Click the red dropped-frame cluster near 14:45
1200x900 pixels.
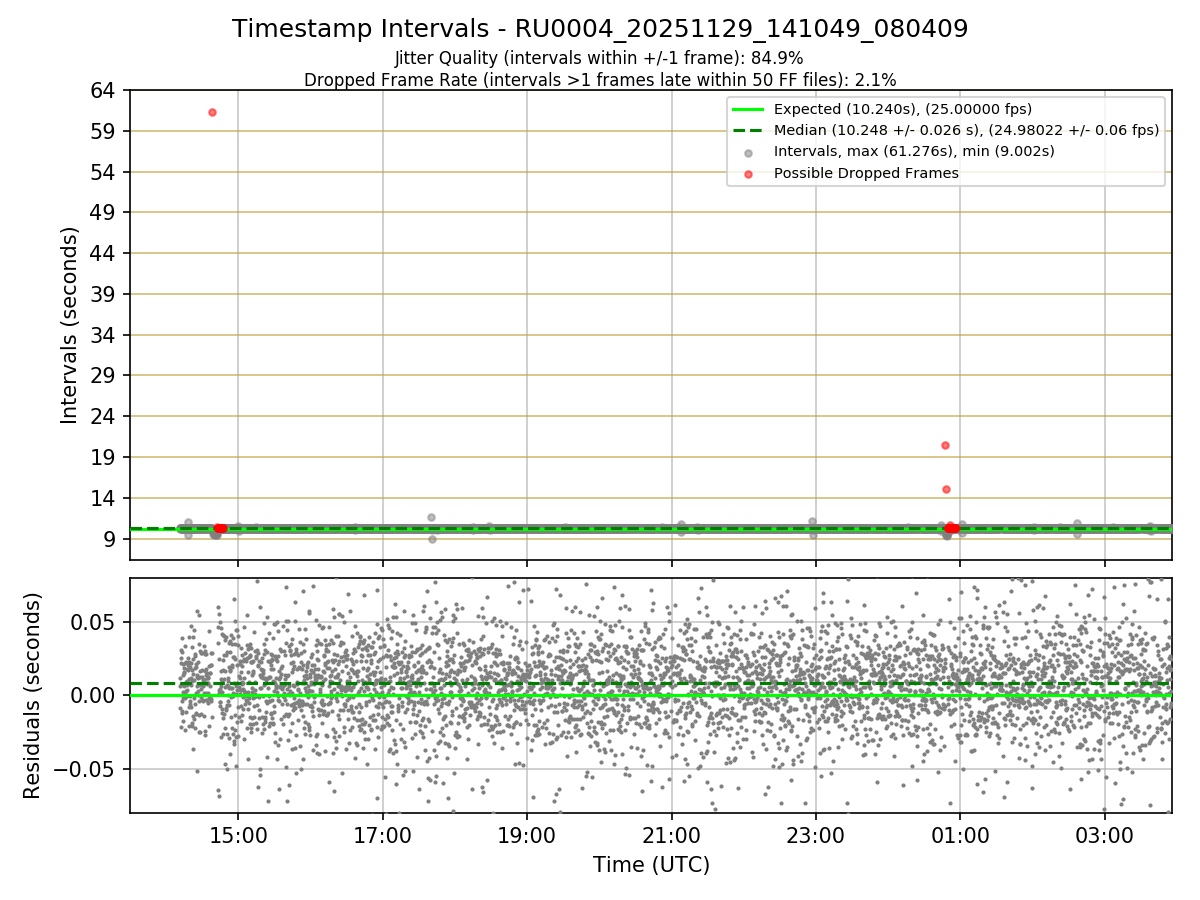pyautogui.click(x=220, y=528)
